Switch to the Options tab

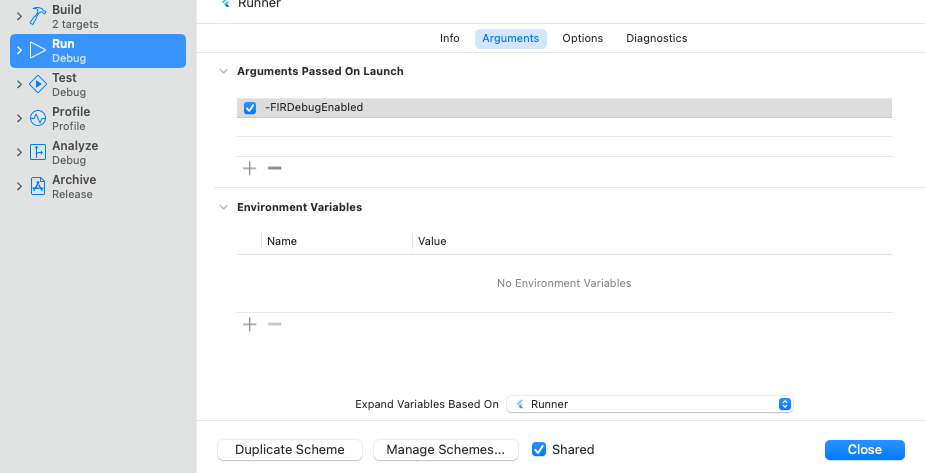tap(582, 38)
